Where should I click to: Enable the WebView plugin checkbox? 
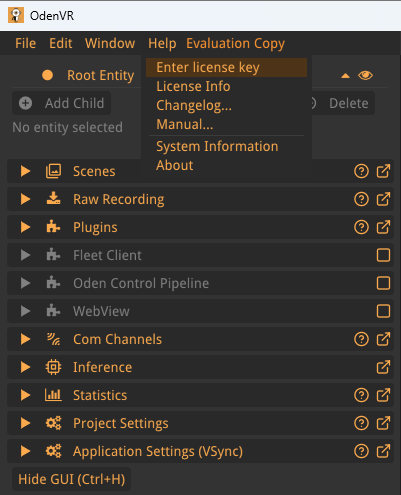(383, 311)
